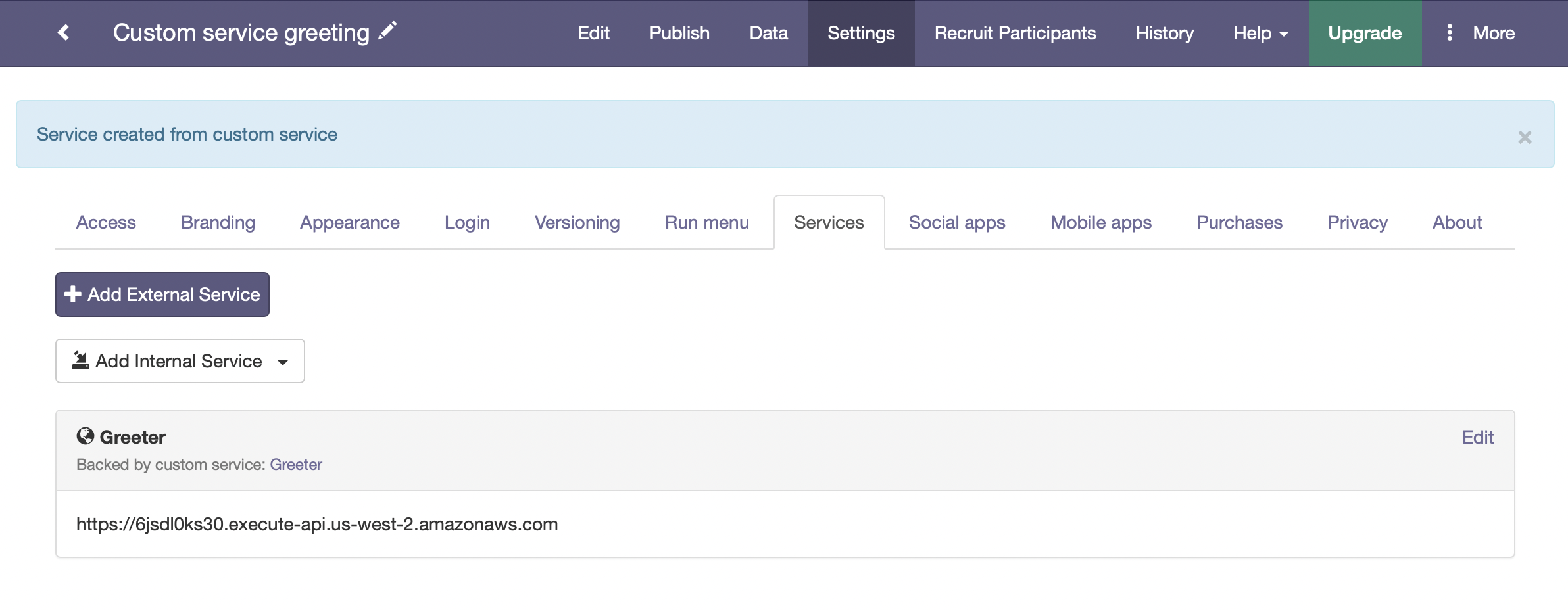Switch to the Privacy tab
The height and width of the screenshot is (610, 1568).
pyautogui.click(x=1357, y=222)
